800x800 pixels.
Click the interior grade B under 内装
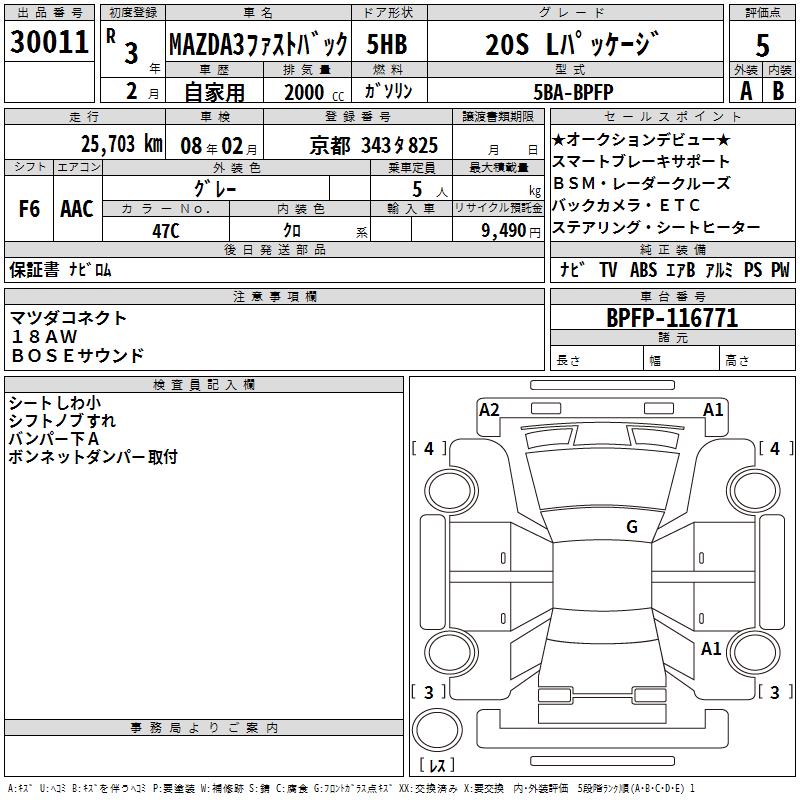(778, 91)
